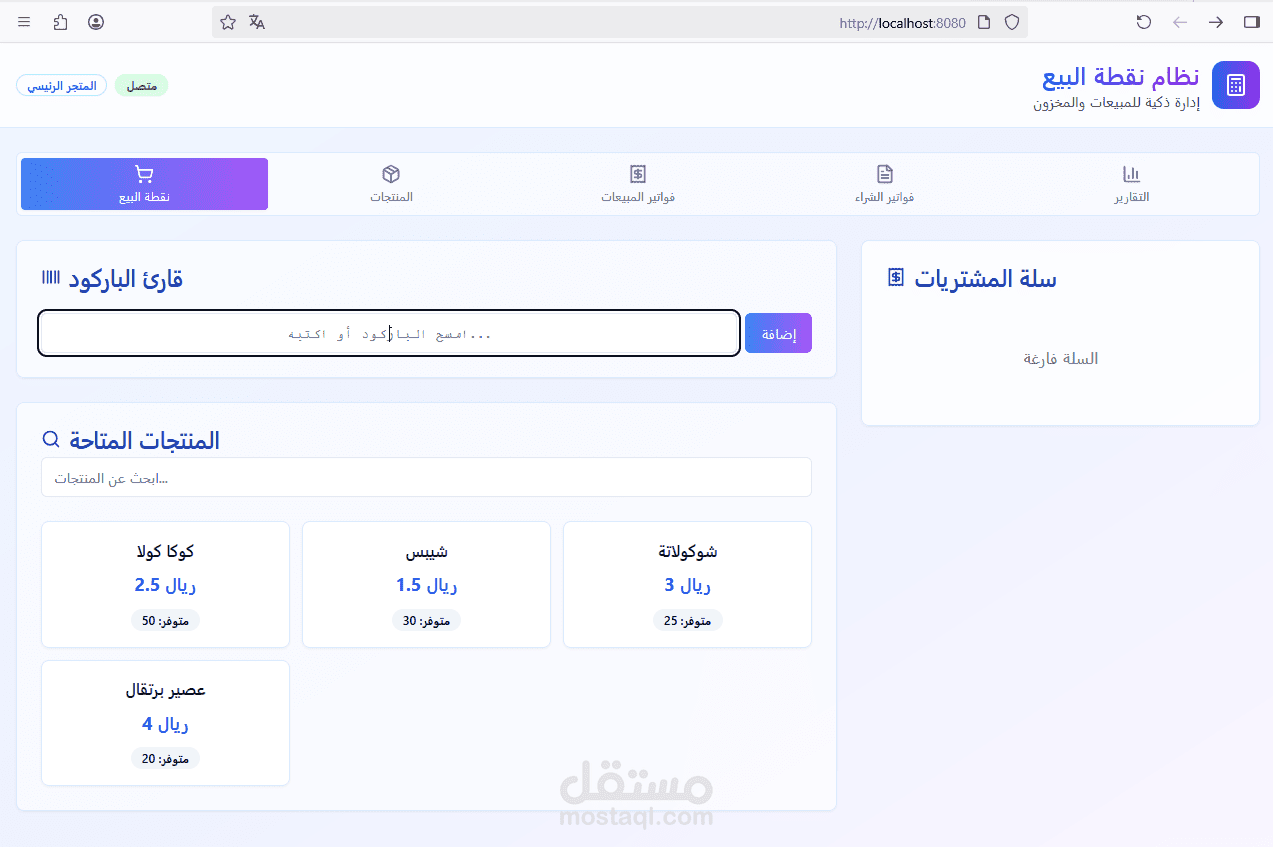This screenshot has height=847, width=1273.
Task: Click the barcode icon beside قارئ الباركود
Action: [51, 278]
